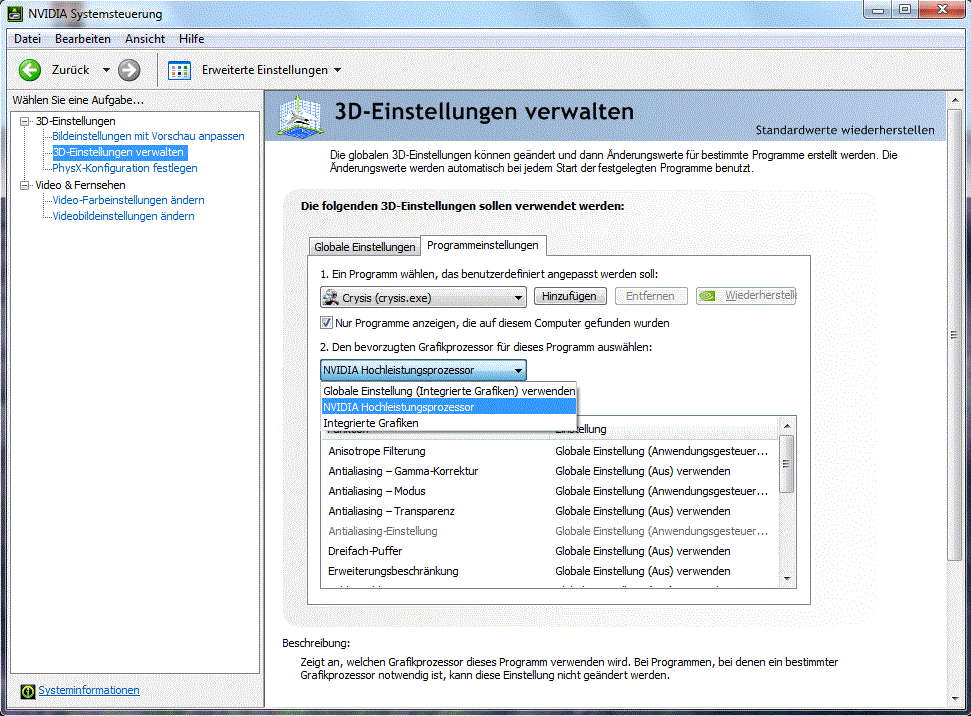Viewport: 971px width, 716px height.
Task: Select 3D-Einstellungen verwalten in tree
Action: 118,152
